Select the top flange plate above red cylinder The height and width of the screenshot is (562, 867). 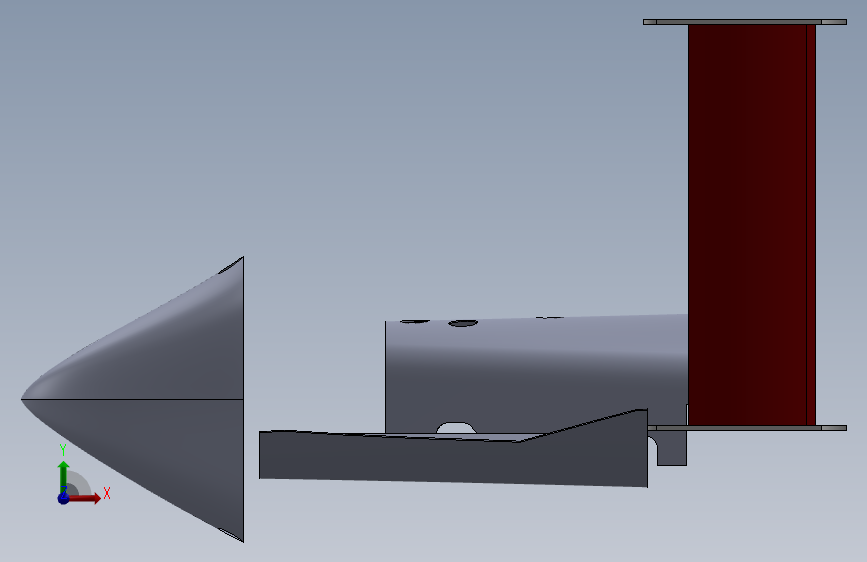(745, 22)
